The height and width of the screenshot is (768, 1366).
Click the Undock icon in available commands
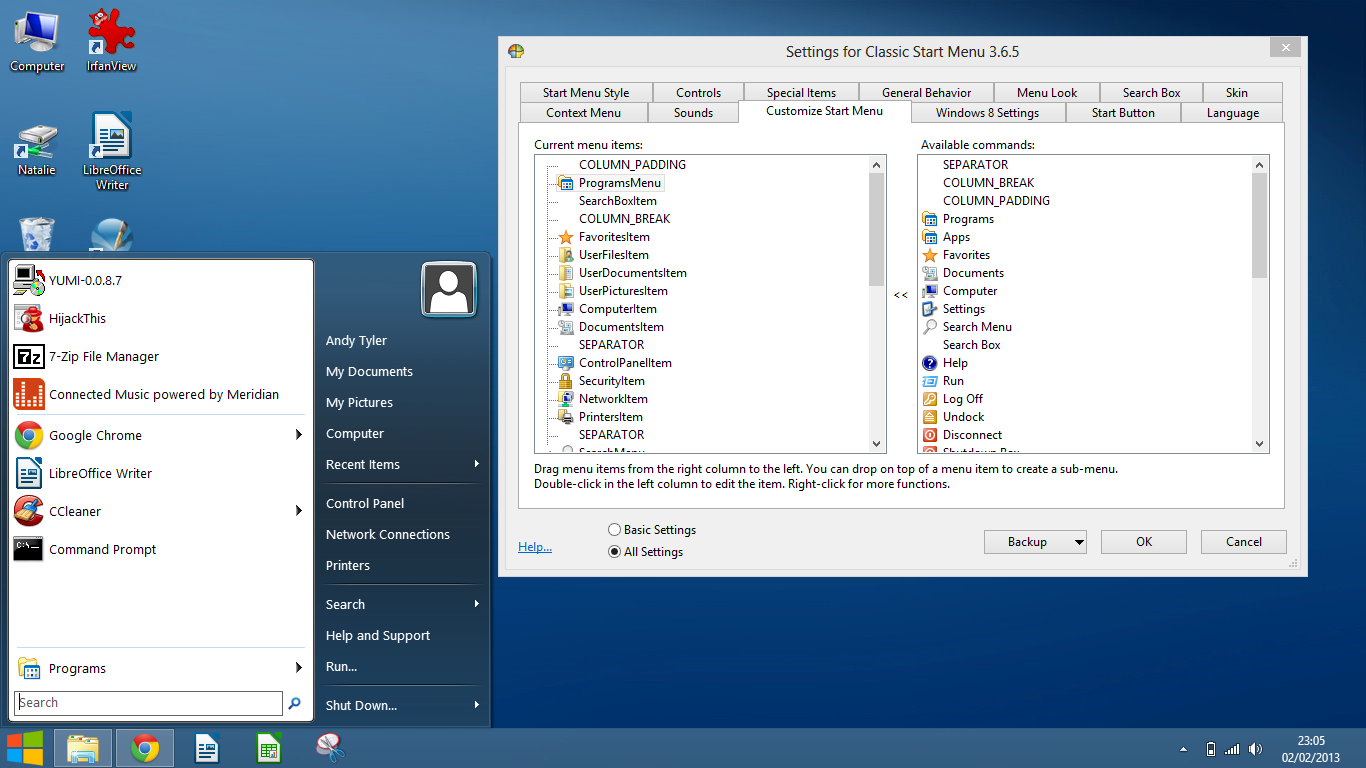pyautogui.click(x=930, y=417)
